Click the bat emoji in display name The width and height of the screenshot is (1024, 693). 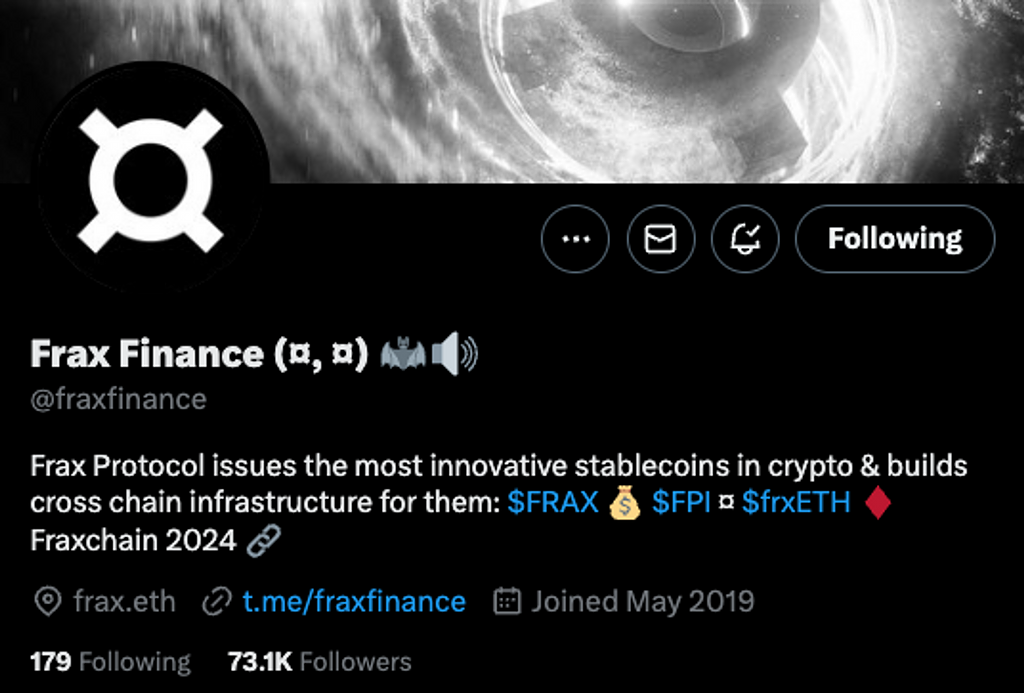tap(403, 355)
